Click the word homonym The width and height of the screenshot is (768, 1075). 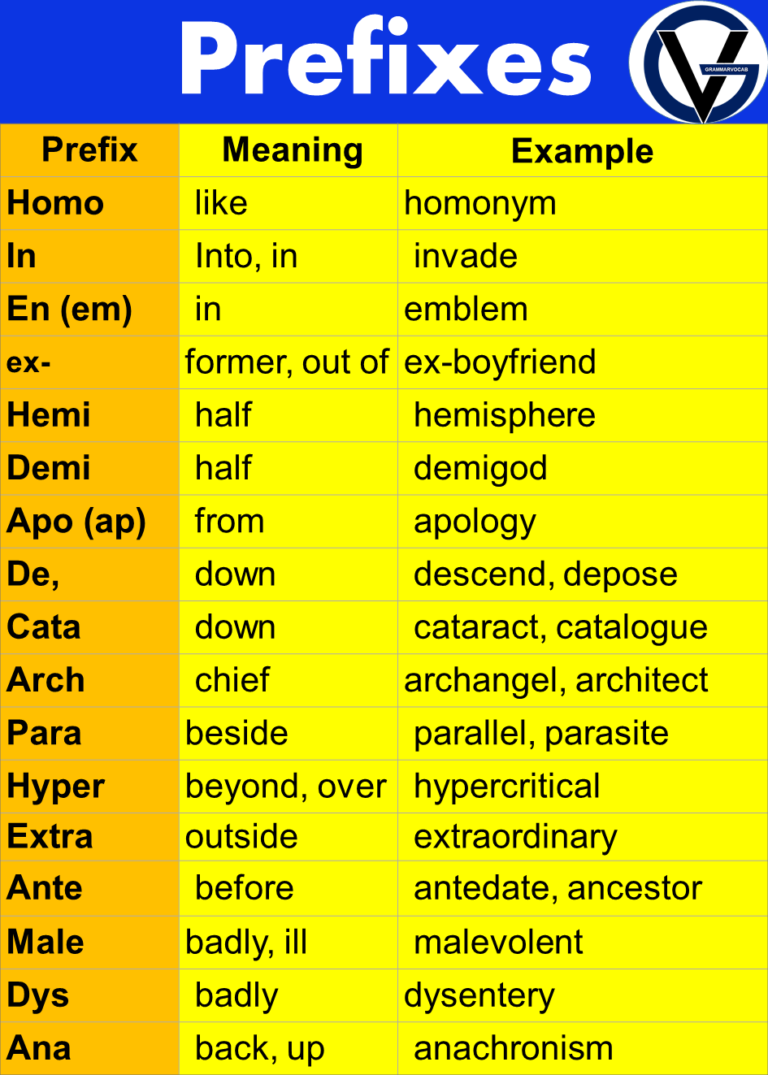(480, 204)
